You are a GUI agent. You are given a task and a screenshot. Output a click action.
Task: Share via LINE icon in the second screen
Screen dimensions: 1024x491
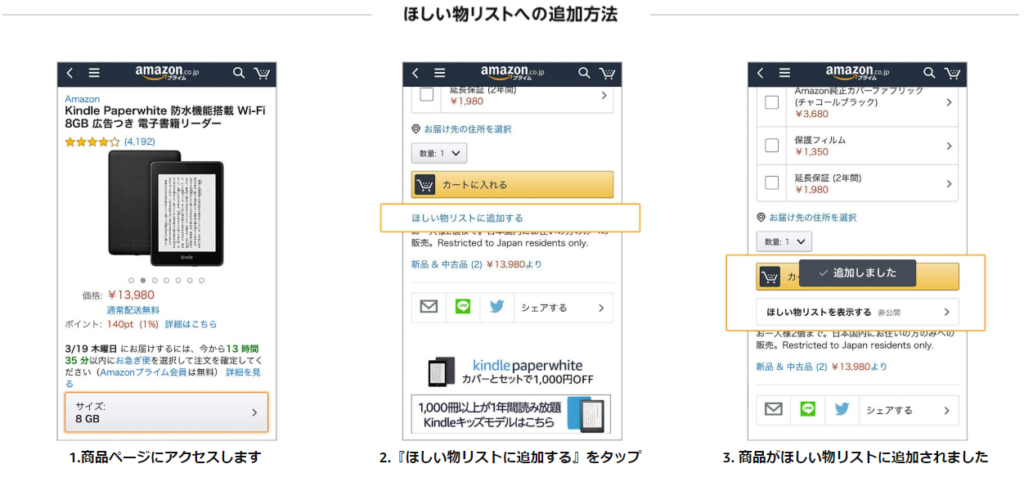[463, 308]
